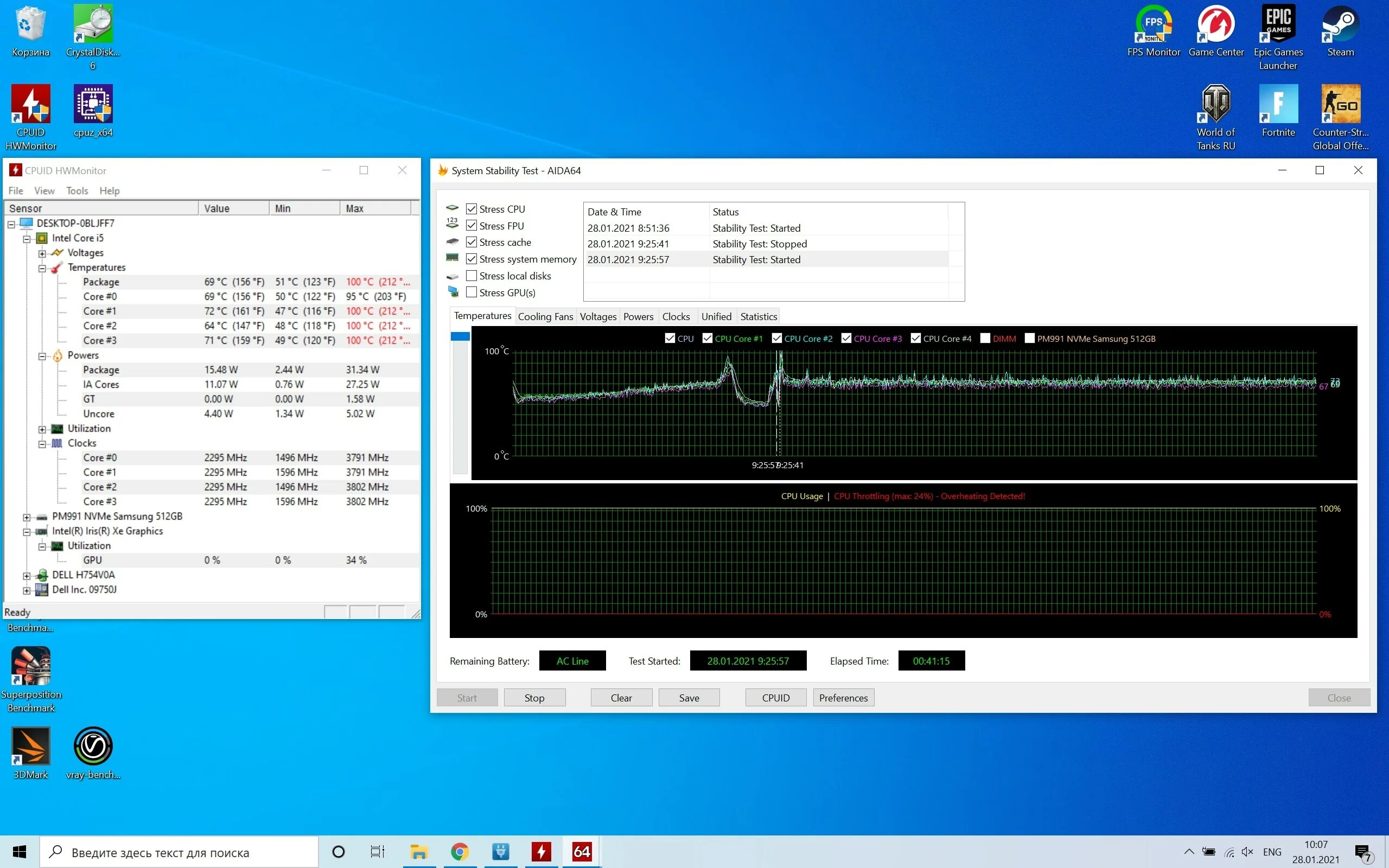The width and height of the screenshot is (1389, 868).
Task: Expand the PM991 NVMe Samsung 512GB node
Action: (27, 516)
